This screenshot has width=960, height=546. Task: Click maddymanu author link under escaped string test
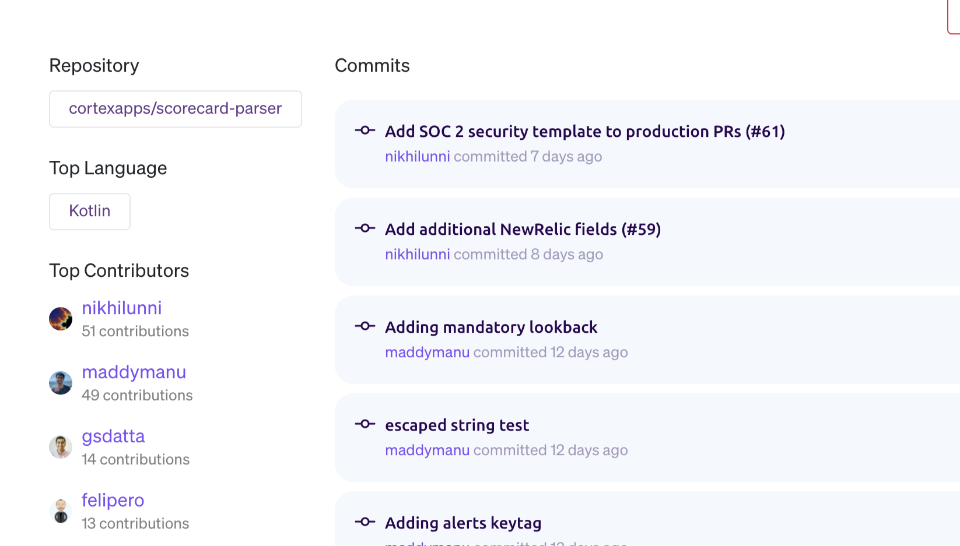click(427, 450)
